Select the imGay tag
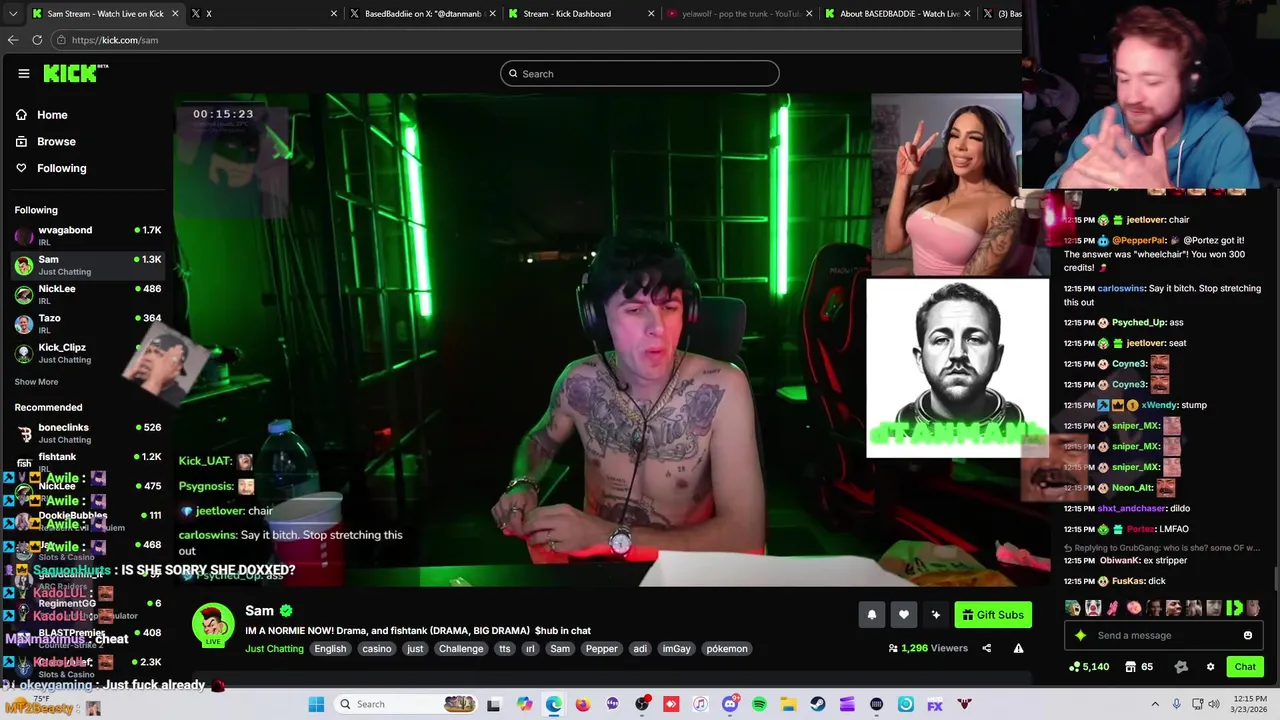1280x720 pixels. (x=676, y=648)
